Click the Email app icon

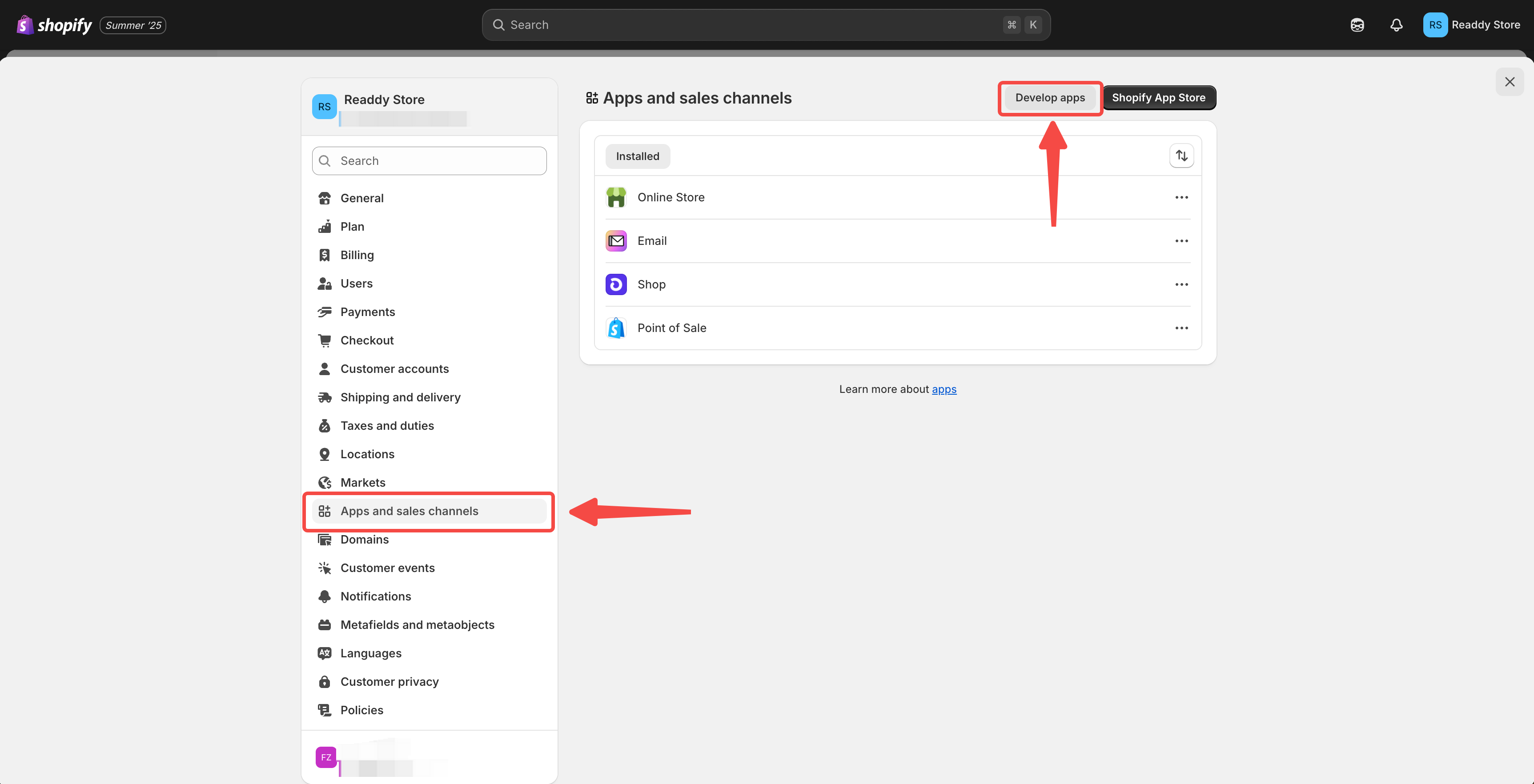[616, 241]
